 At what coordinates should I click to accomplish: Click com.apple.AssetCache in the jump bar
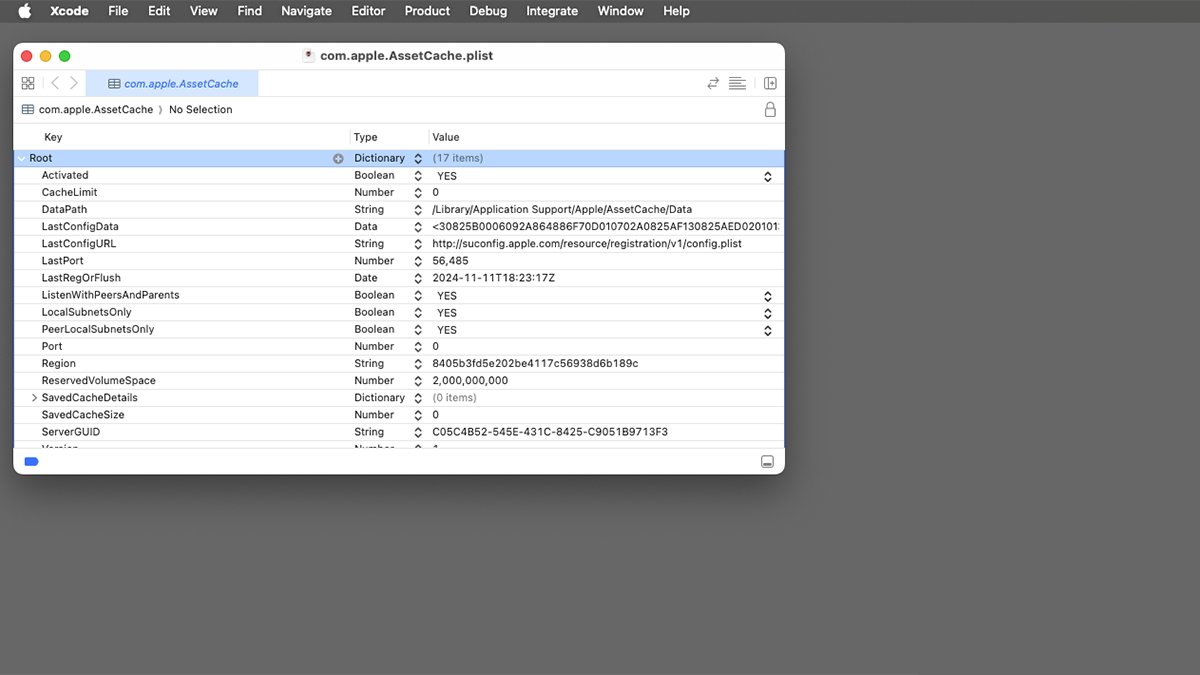tap(96, 110)
